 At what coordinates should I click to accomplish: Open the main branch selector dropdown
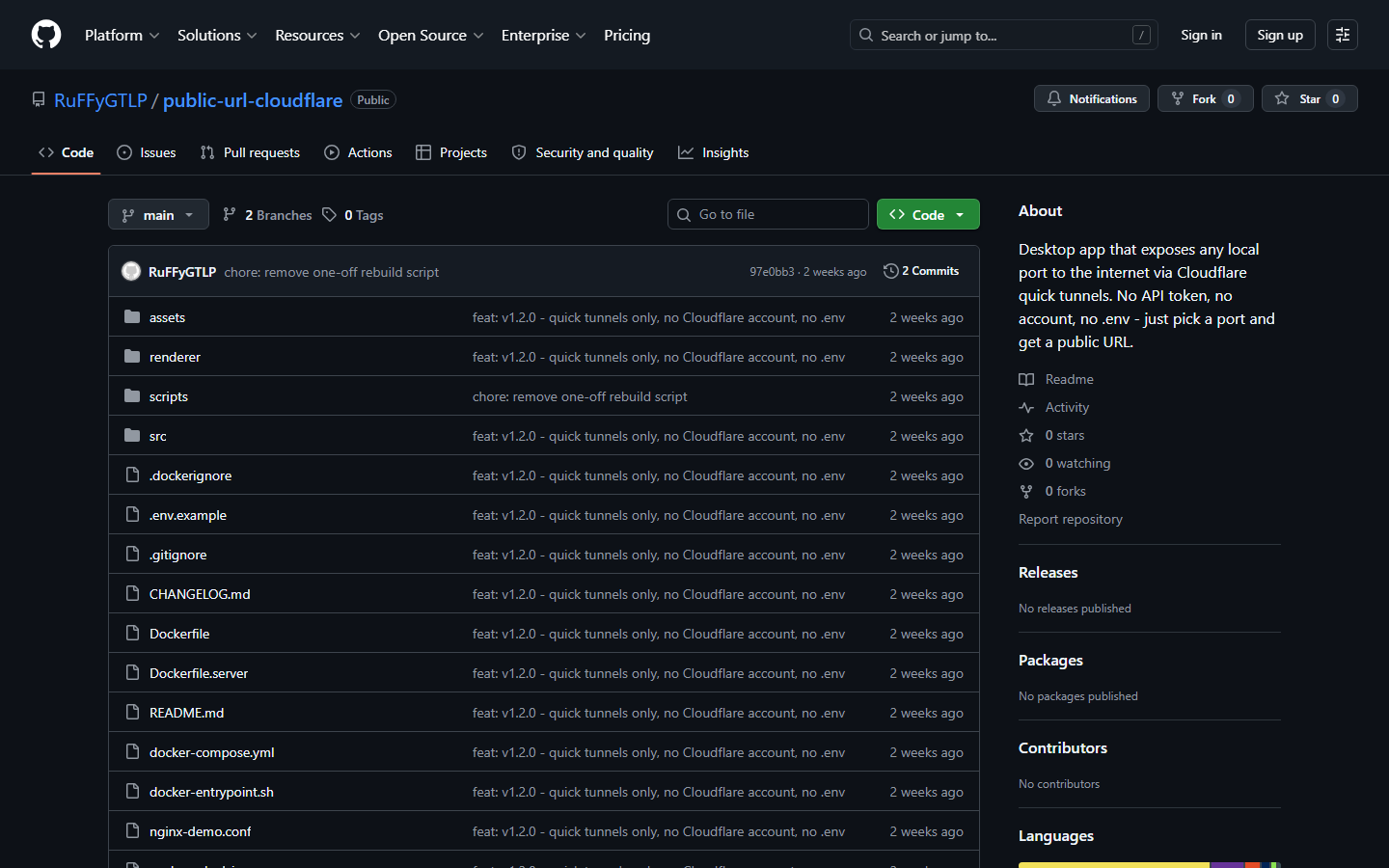pos(158,215)
